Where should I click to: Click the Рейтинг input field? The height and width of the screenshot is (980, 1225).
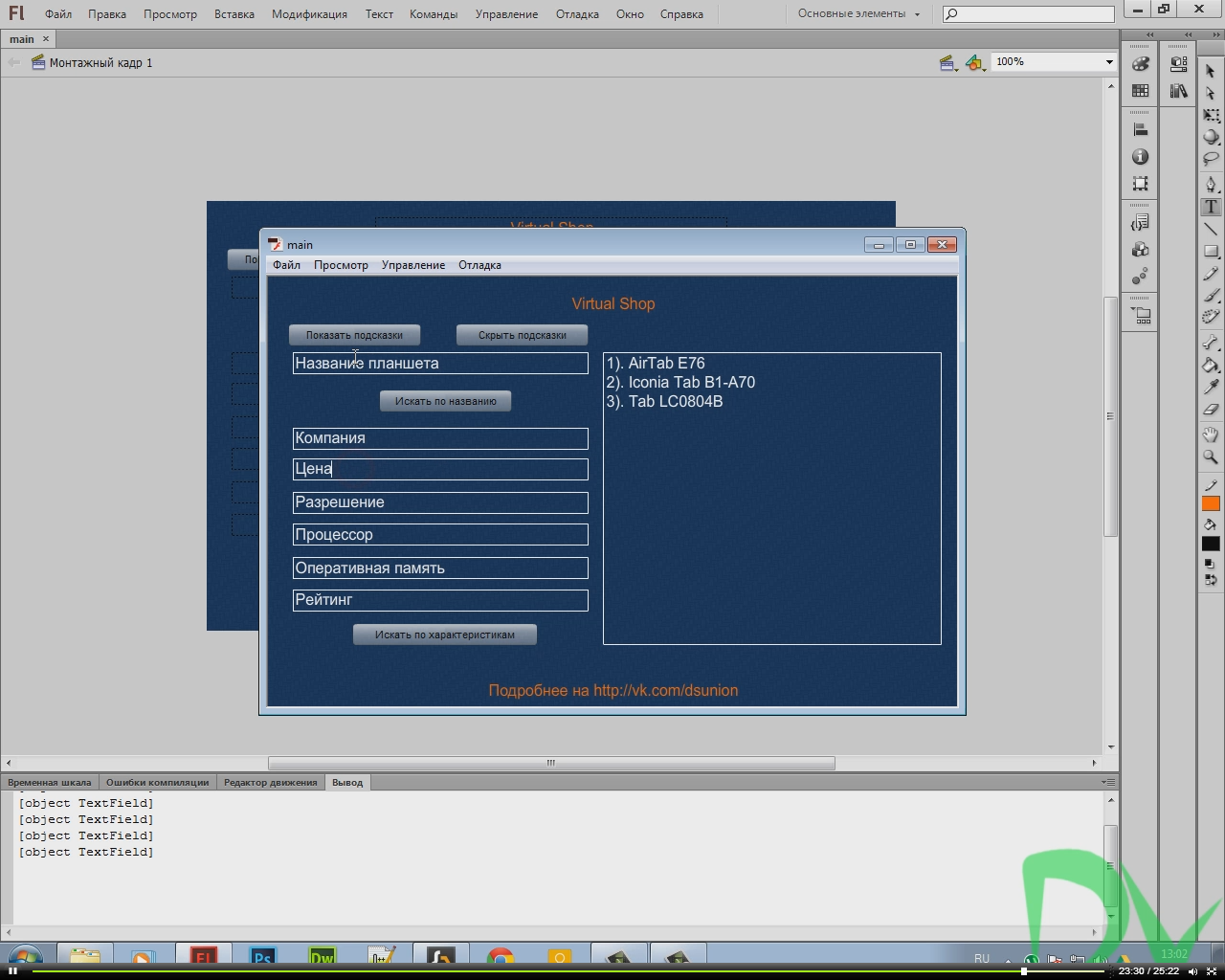440,600
